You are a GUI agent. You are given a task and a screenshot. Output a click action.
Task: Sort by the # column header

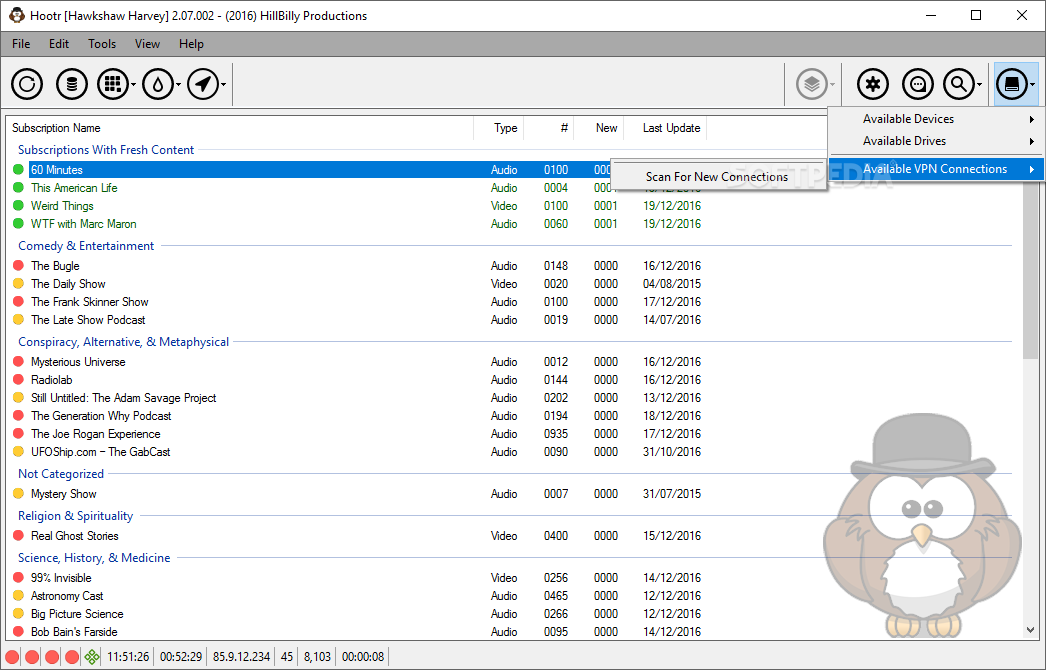click(549, 127)
